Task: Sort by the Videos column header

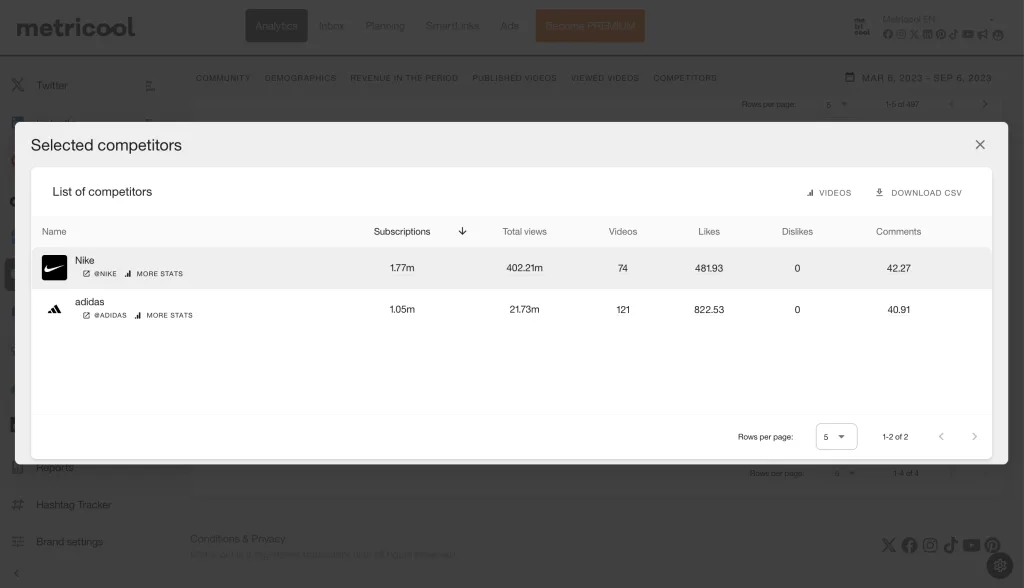Action: pyautogui.click(x=622, y=232)
